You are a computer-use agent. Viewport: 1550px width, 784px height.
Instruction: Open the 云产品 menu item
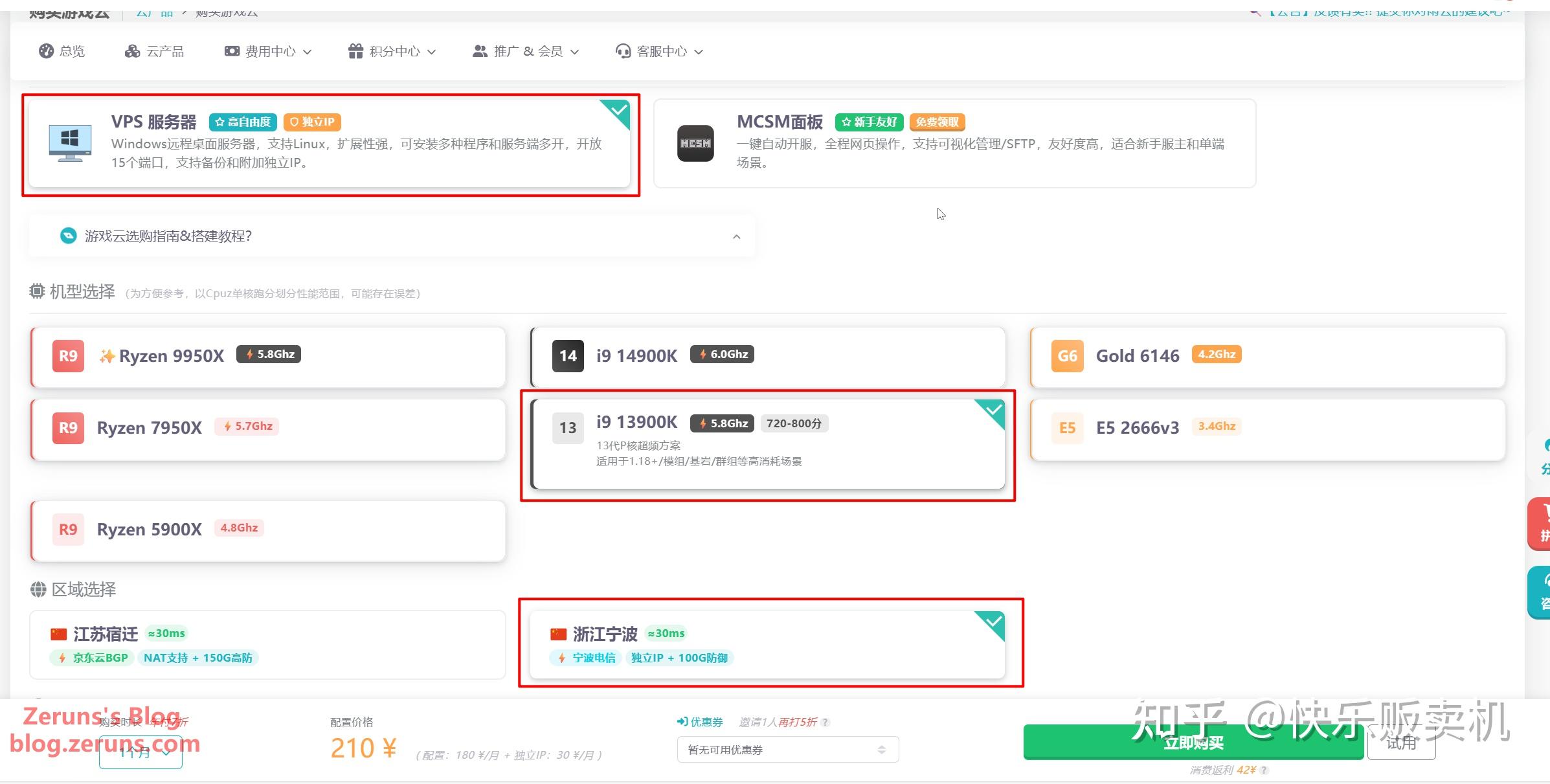tap(155, 51)
